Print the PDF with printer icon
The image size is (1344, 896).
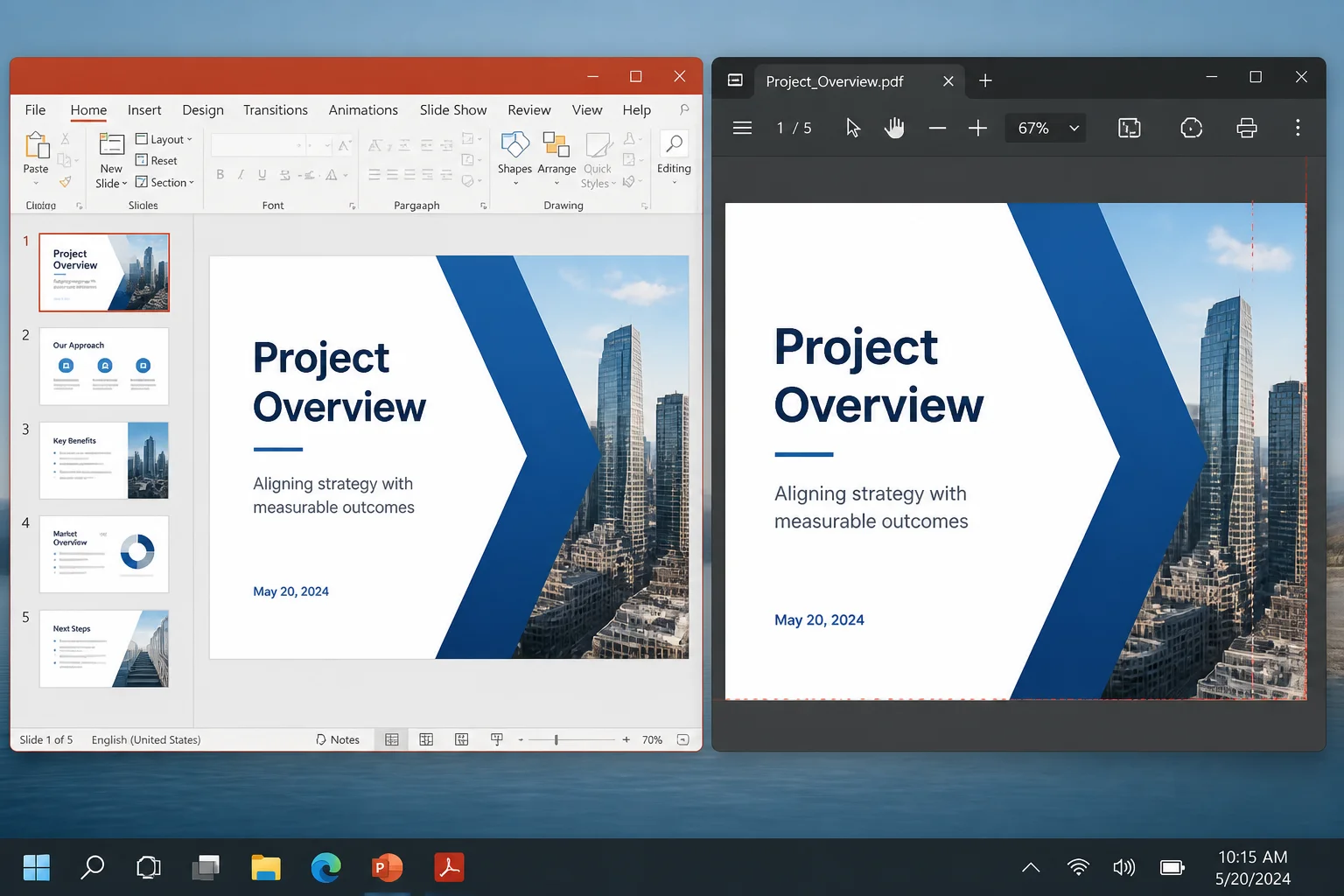[x=1247, y=128]
